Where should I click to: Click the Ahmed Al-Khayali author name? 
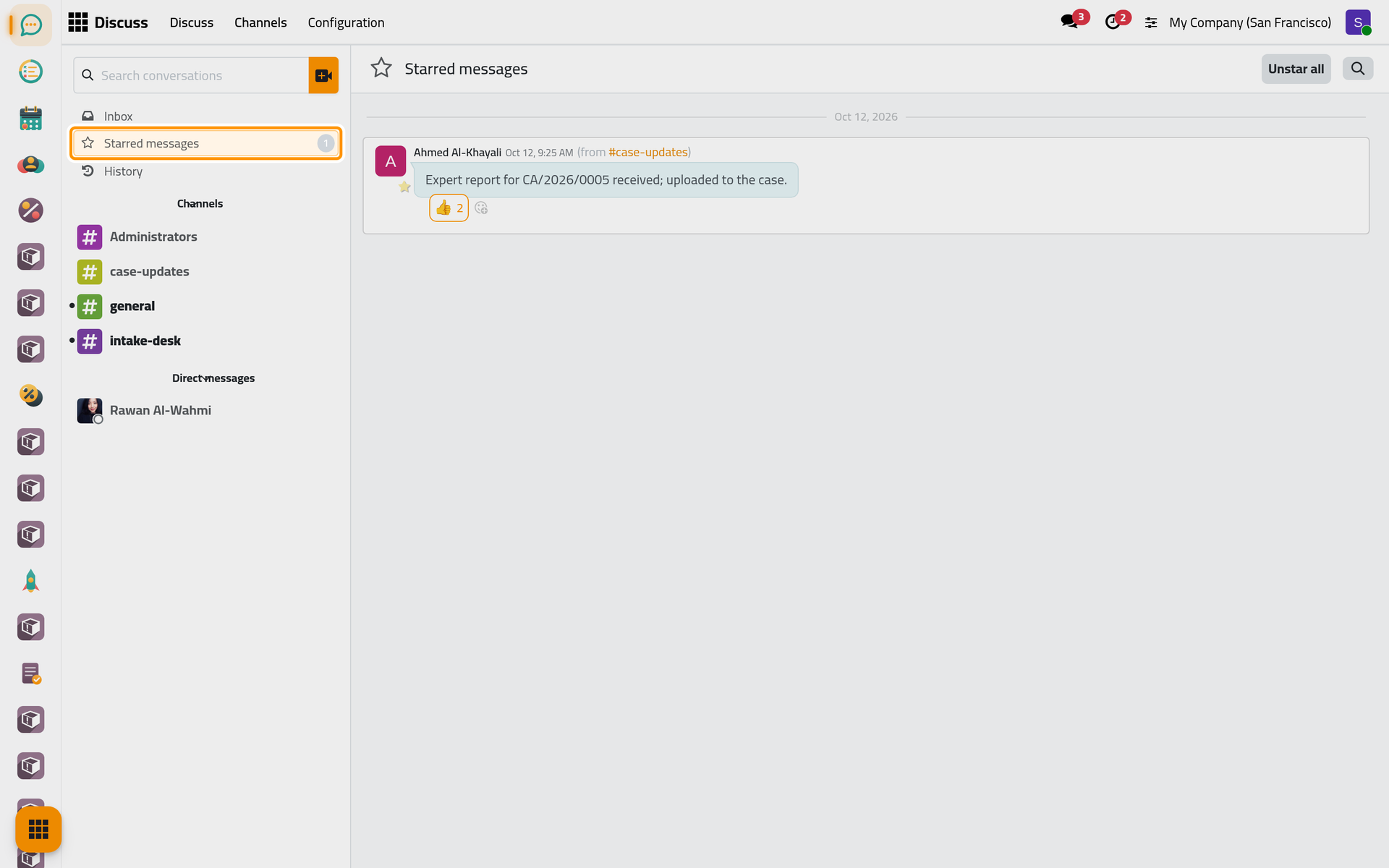coord(457,152)
